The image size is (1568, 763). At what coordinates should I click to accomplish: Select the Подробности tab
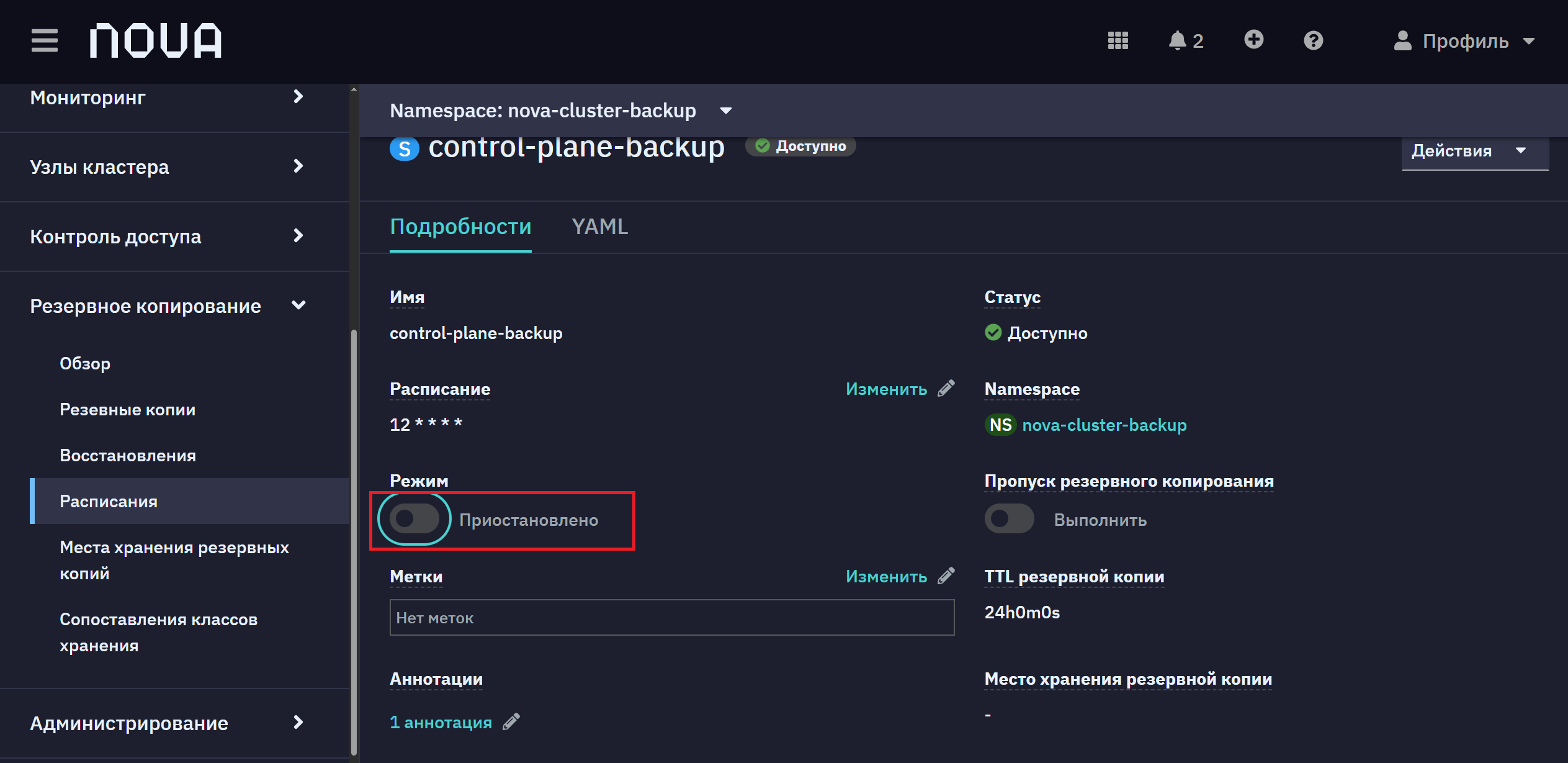[460, 227]
